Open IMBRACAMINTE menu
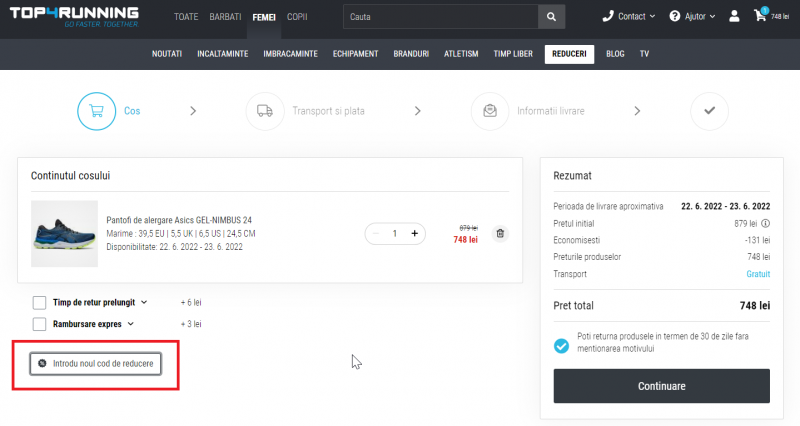 pos(290,54)
